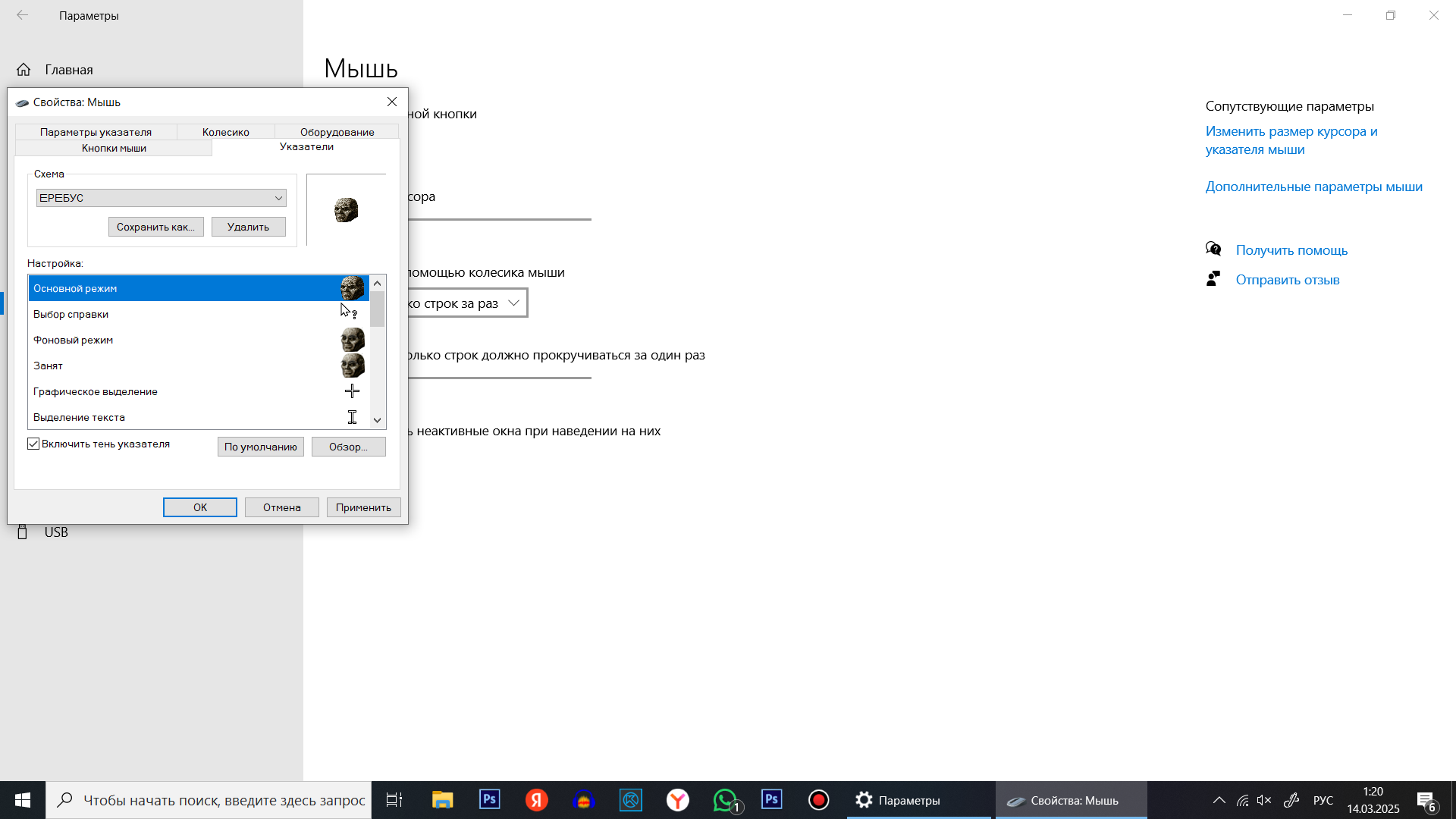
Task: Click Отправить отзыв link
Action: pyautogui.click(x=1288, y=280)
